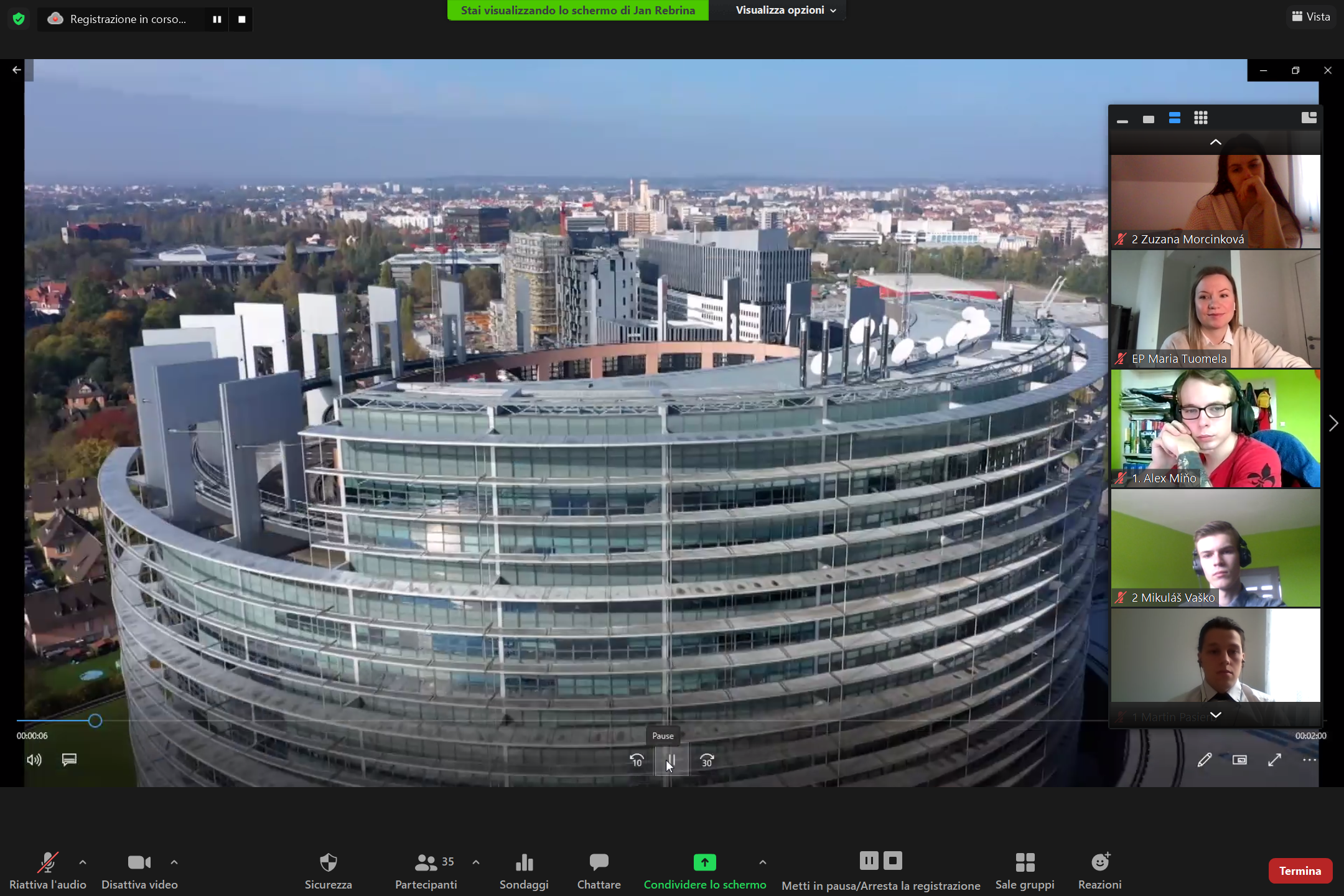This screenshot has height=896, width=1344.
Task: Skip forward 30 seconds
Action: coord(707,760)
